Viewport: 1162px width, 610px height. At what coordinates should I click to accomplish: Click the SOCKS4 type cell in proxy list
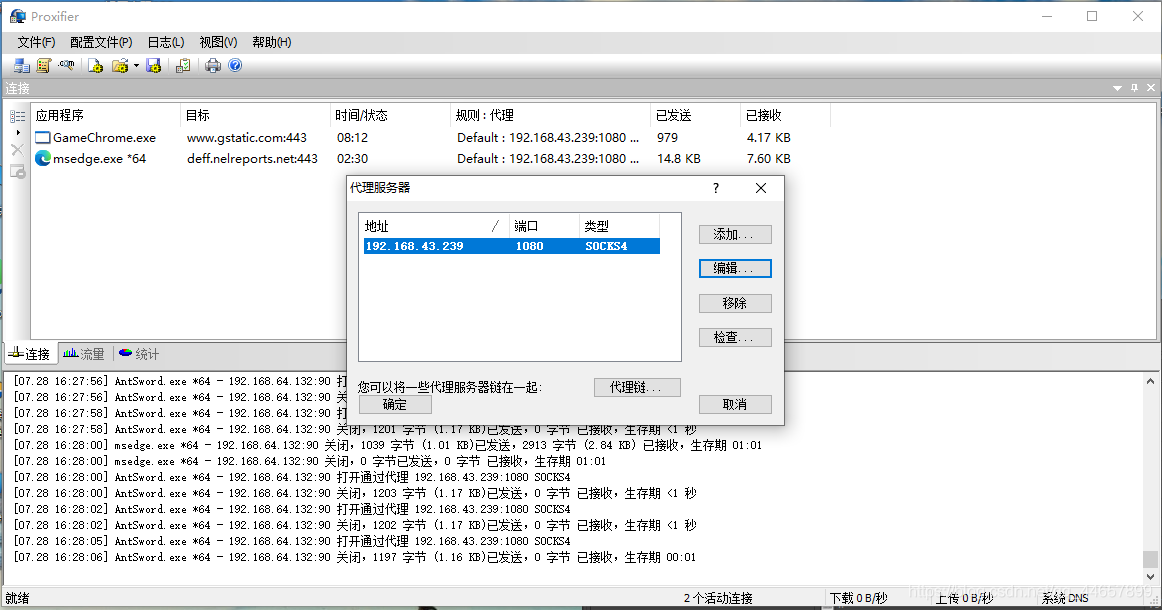[606, 246]
